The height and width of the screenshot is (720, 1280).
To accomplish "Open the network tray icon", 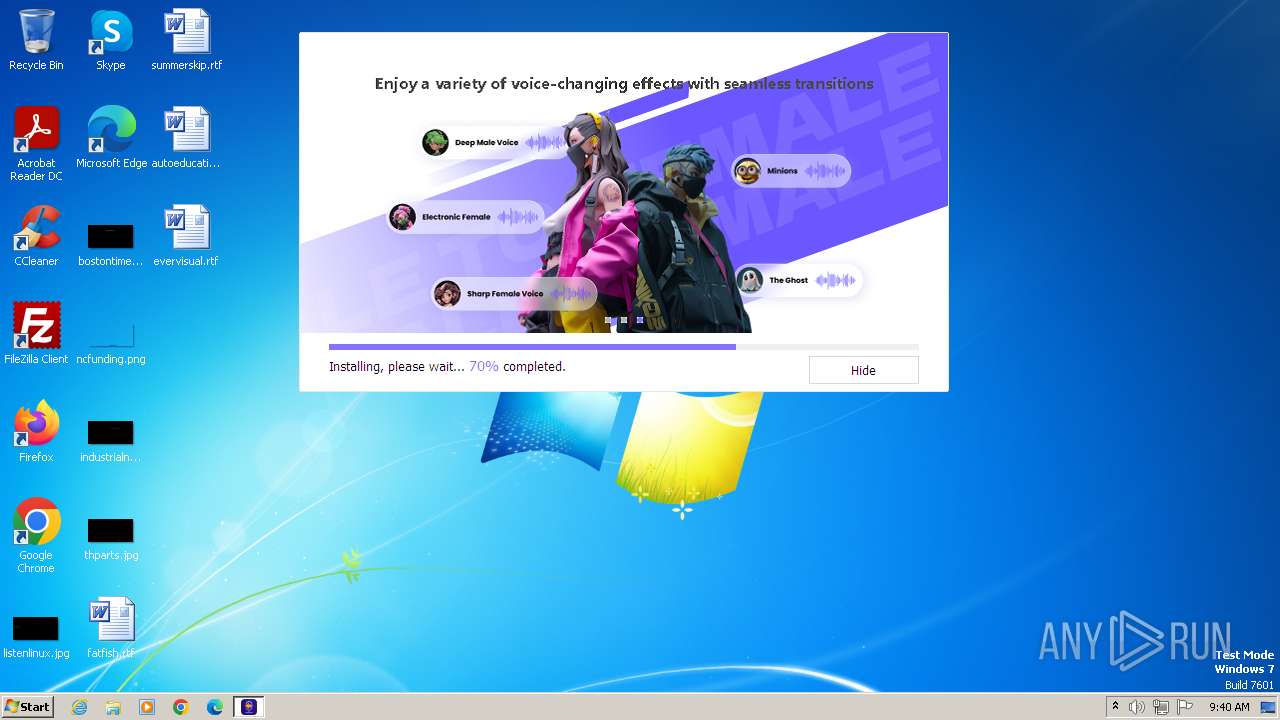I will pos(1161,707).
